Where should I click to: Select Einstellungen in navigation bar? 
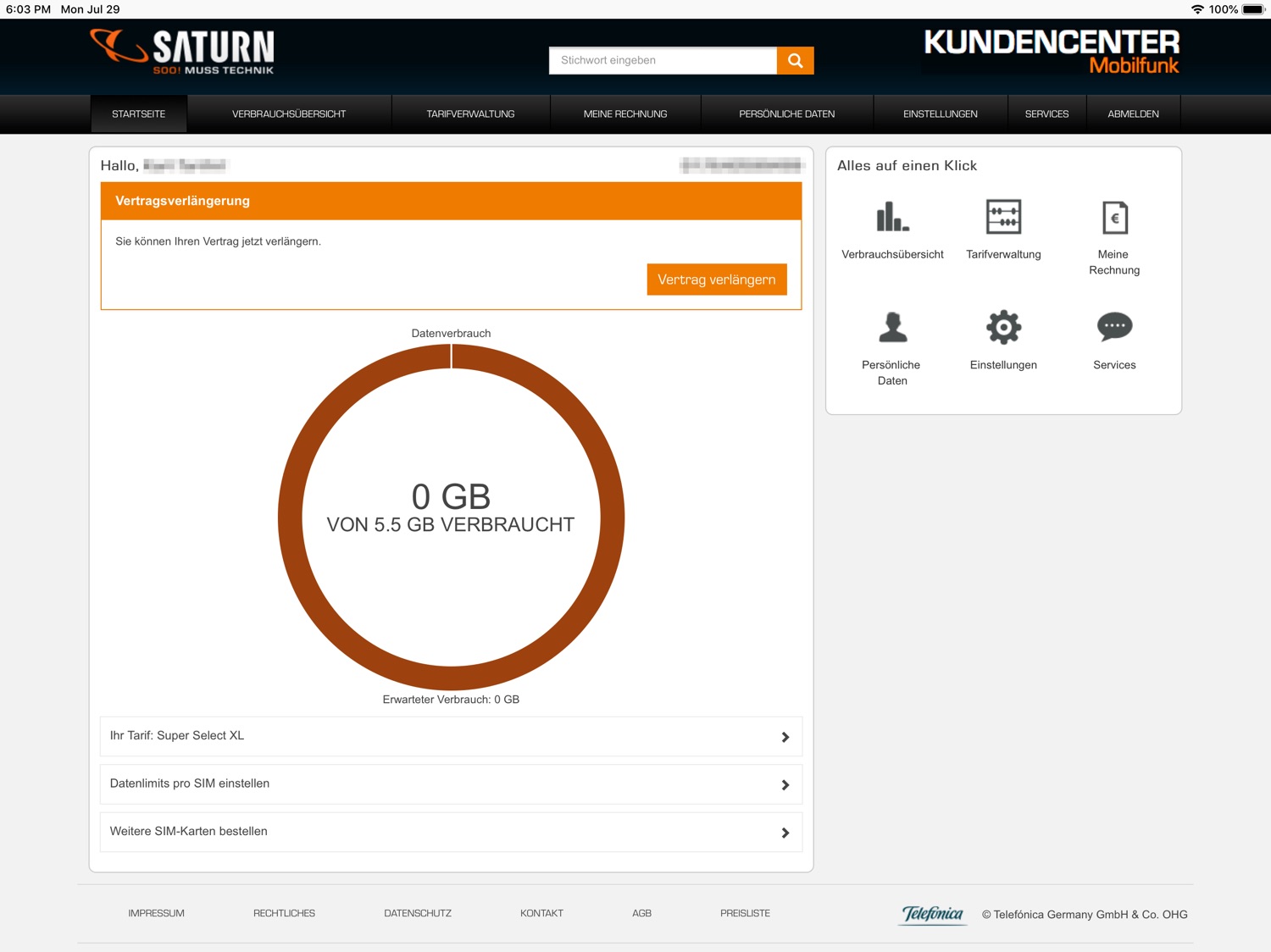click(x=941, y=114)
